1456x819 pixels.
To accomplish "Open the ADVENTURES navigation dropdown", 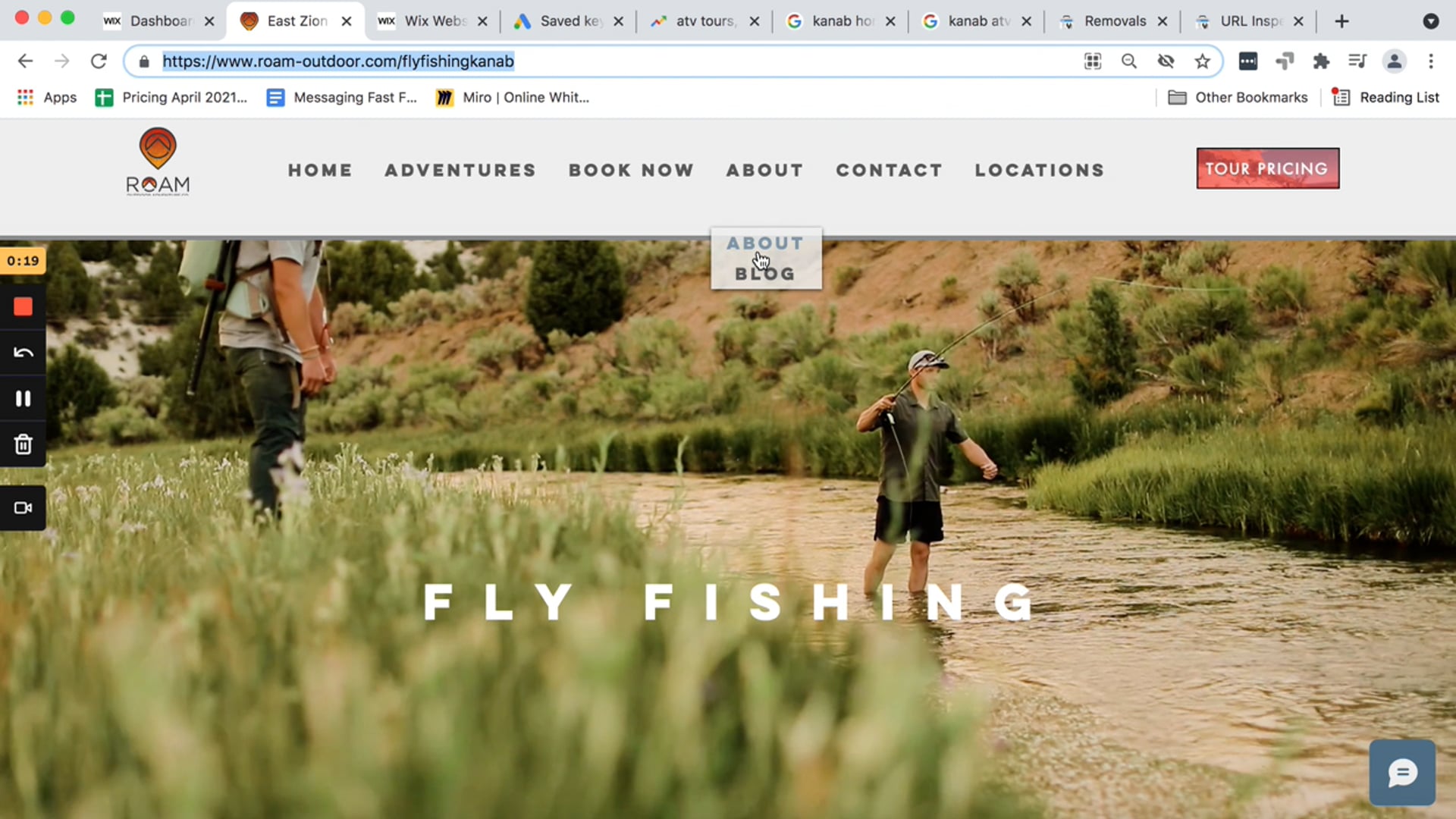I will 460,169.
